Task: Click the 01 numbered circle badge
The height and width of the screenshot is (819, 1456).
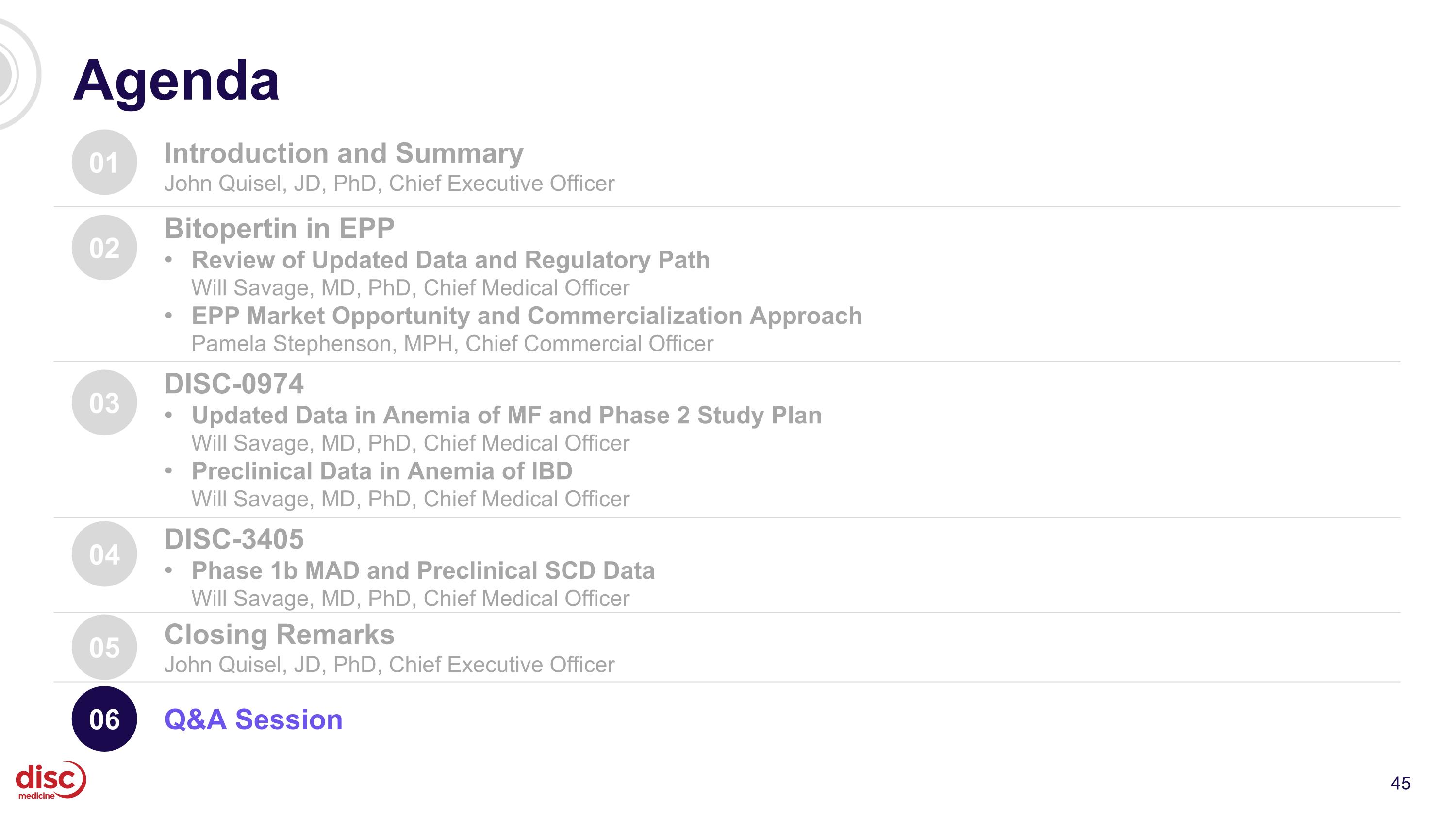Action: click(104, 163)
